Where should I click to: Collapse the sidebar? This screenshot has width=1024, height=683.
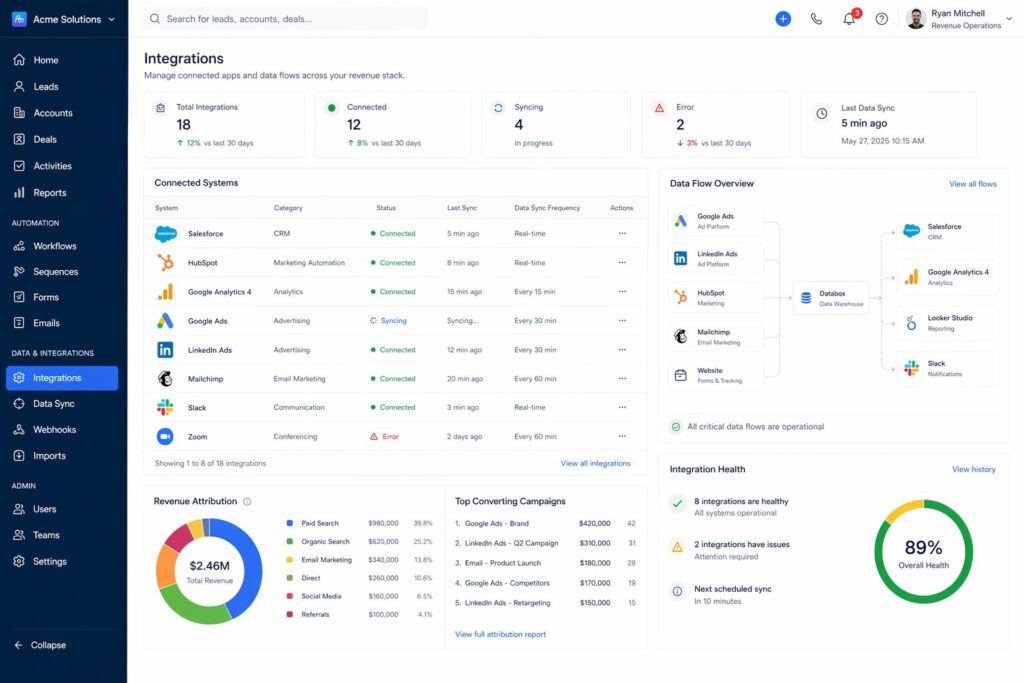pos(40,645)
